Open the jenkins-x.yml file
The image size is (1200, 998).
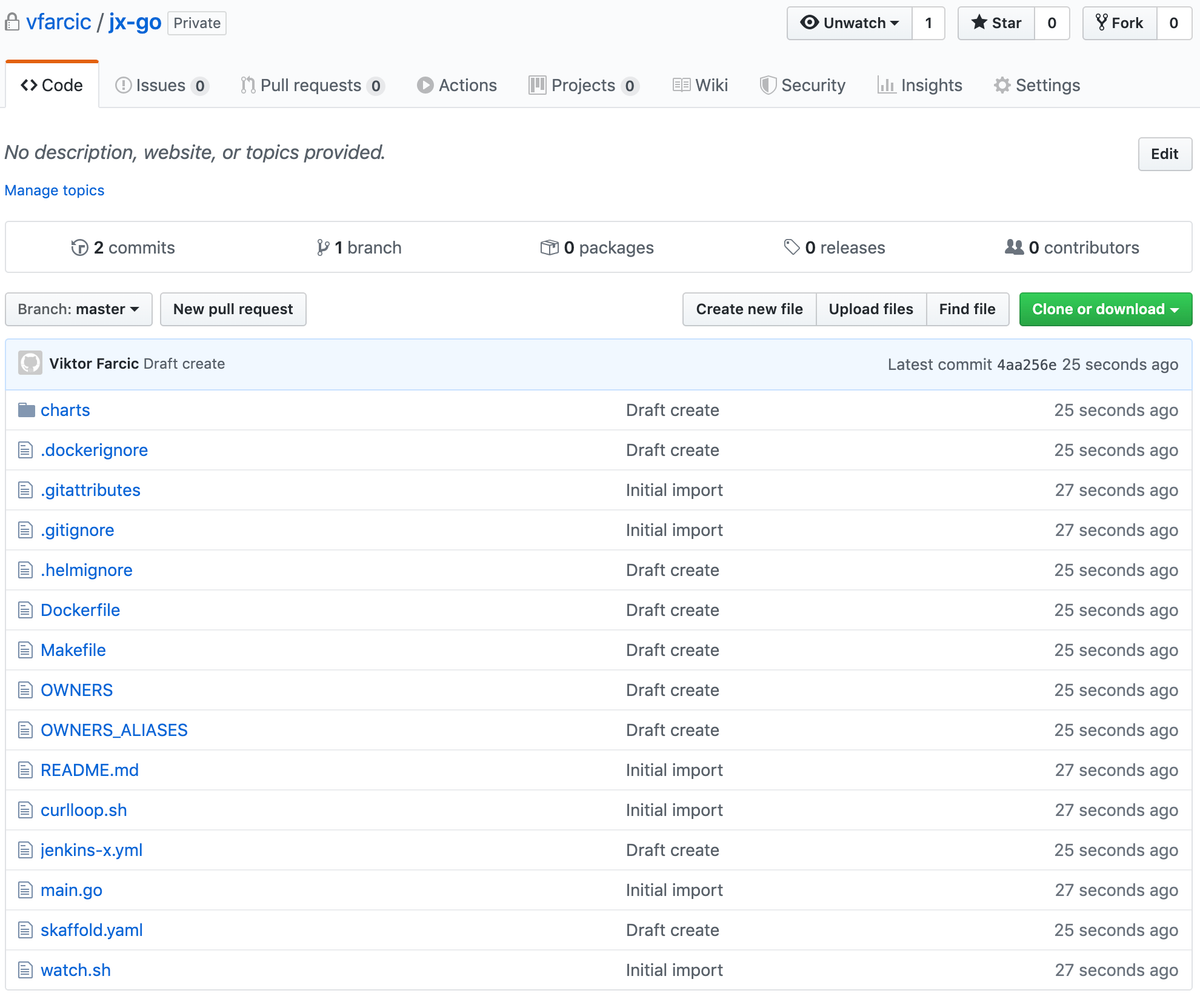[x=92, y=849]
